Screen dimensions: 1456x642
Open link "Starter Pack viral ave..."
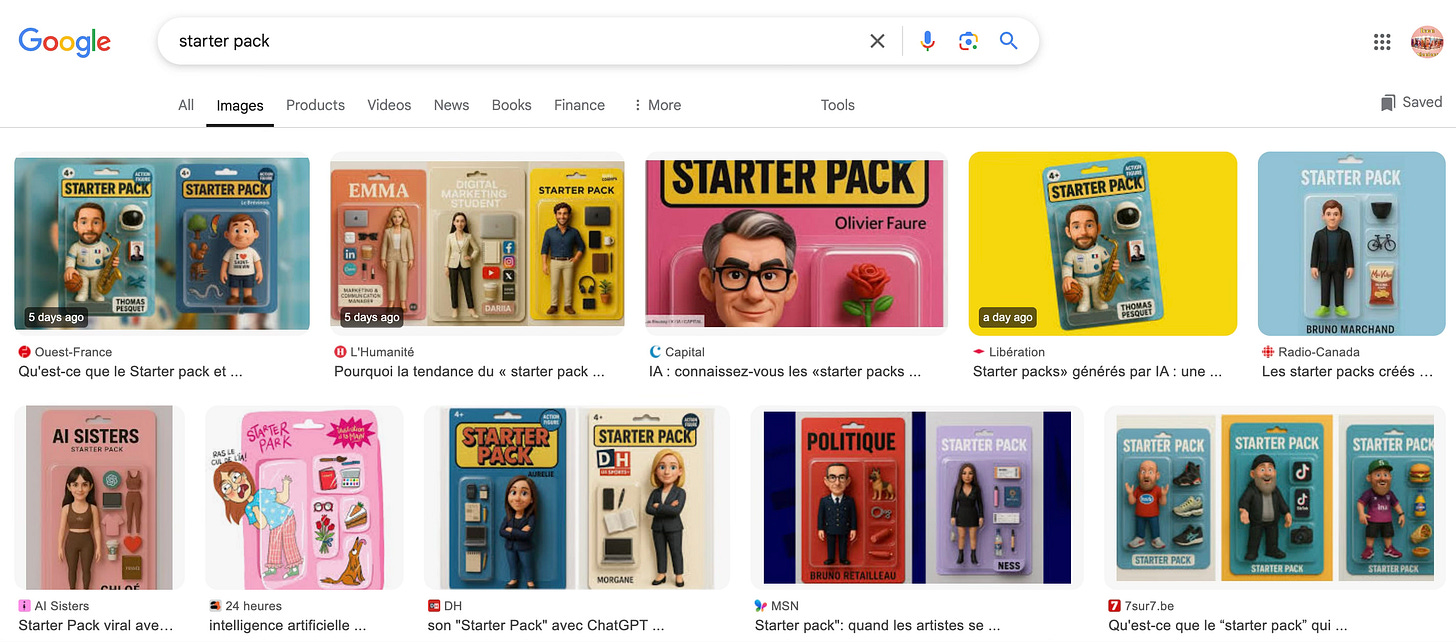point(96,625)
